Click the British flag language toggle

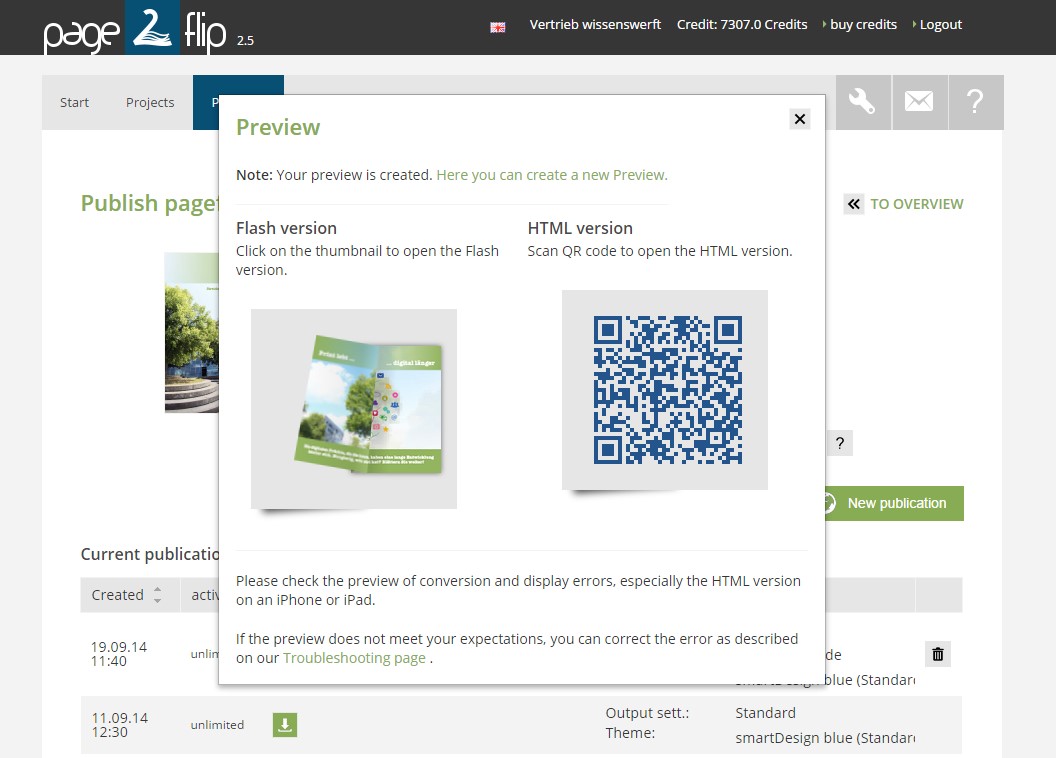pyautogui.click(x=497, y=27)
